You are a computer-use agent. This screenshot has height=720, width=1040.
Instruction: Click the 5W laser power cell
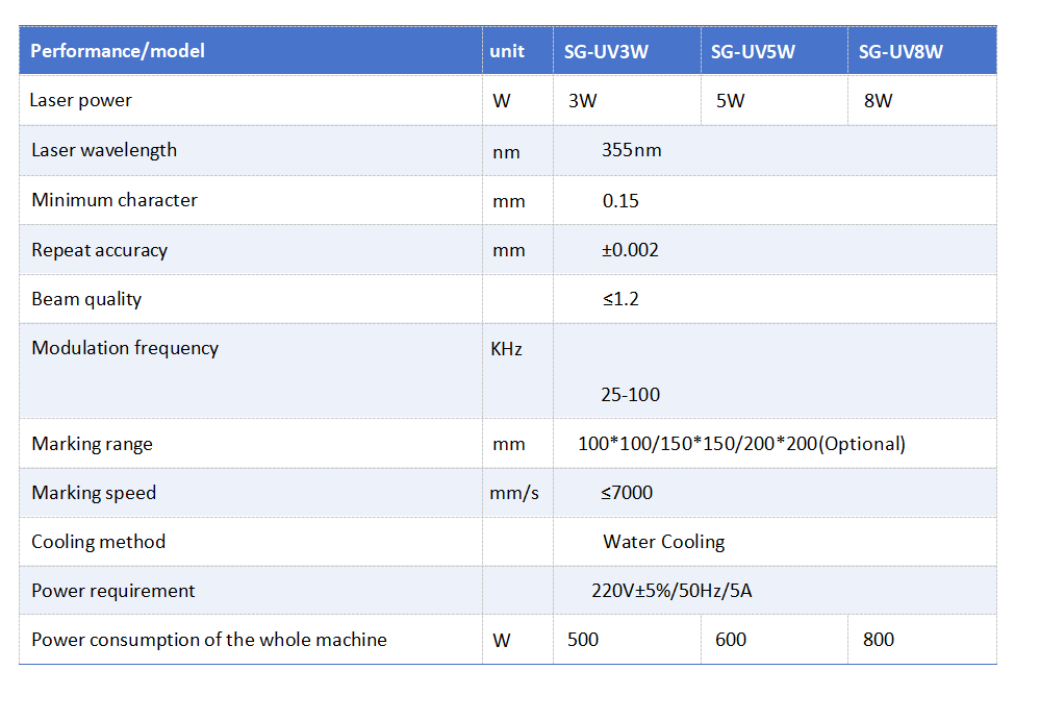coord(730,101)
